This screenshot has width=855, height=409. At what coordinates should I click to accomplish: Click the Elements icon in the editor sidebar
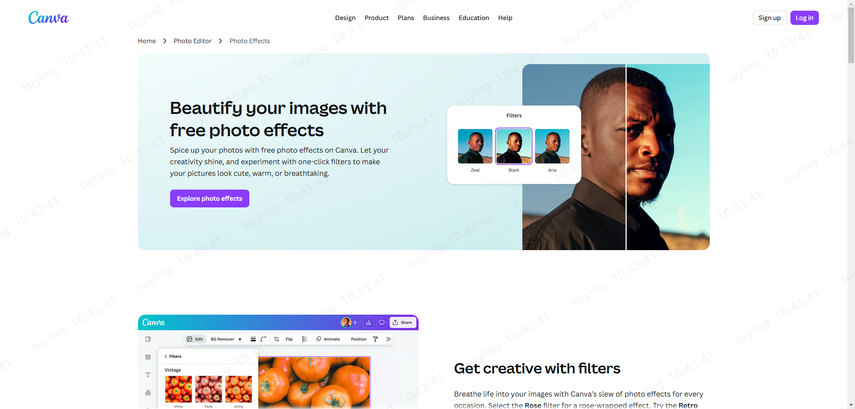[x=148, y=357]
